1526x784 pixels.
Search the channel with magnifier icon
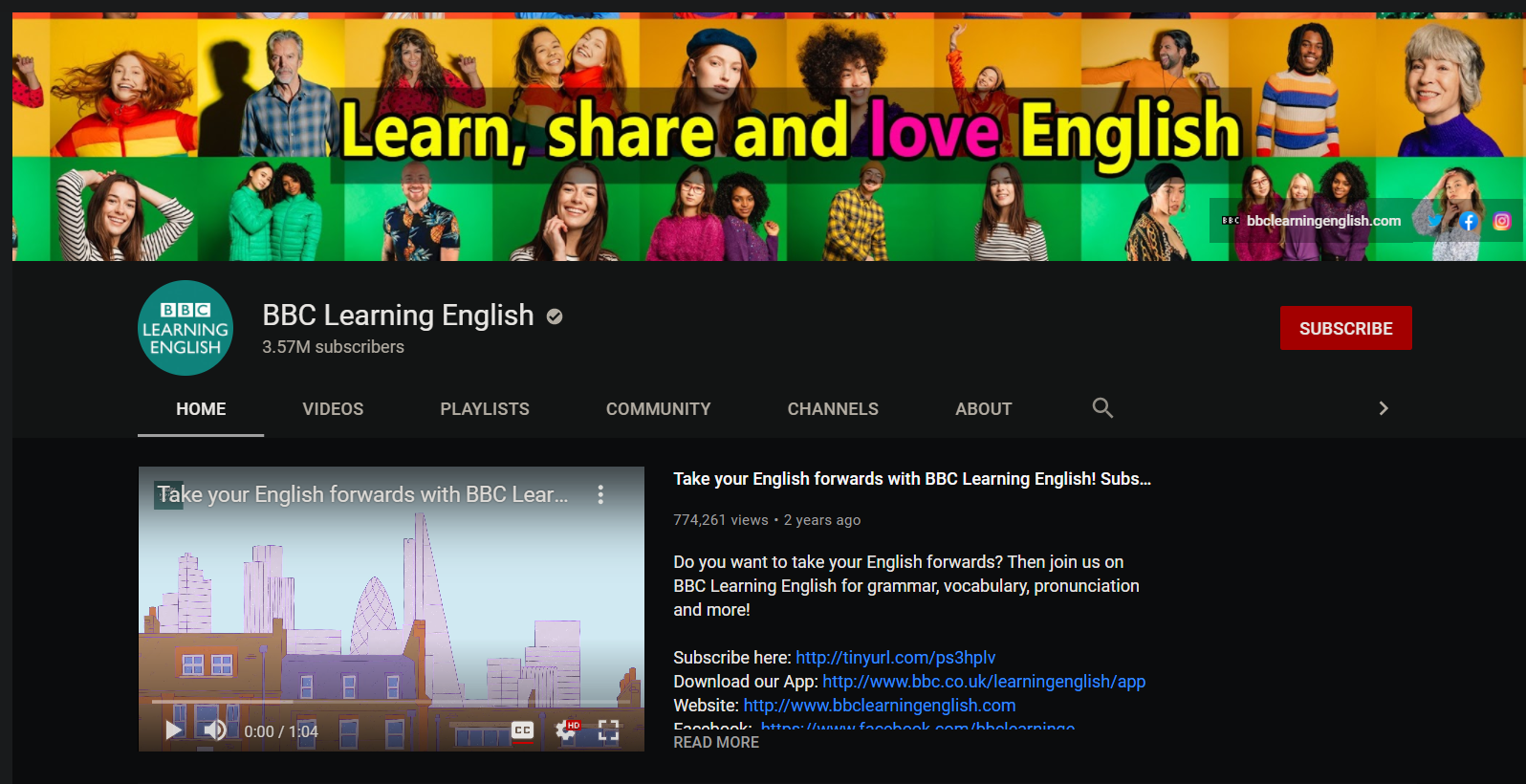click(x=1102, y=408)
